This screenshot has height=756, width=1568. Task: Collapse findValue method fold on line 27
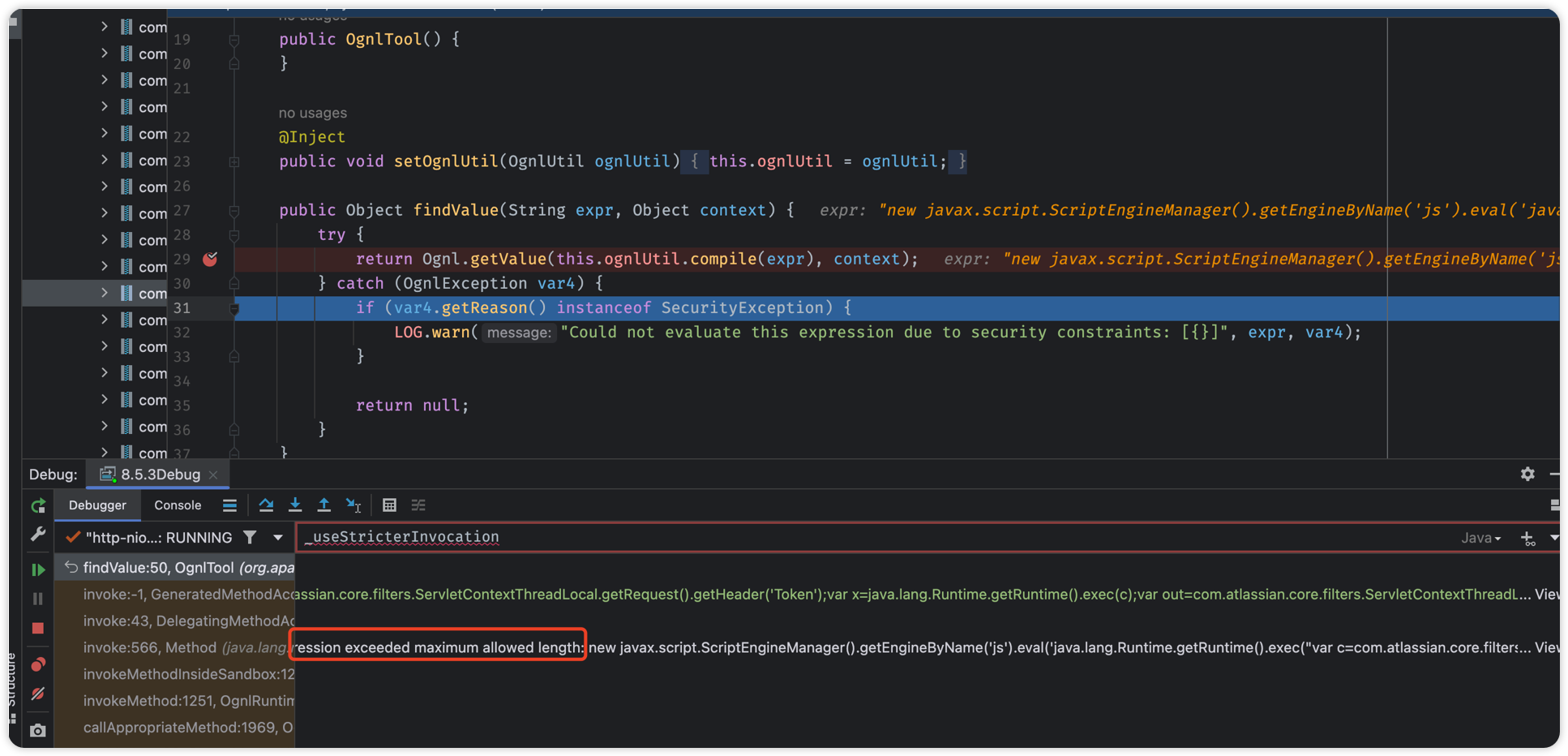click(233, 210)
